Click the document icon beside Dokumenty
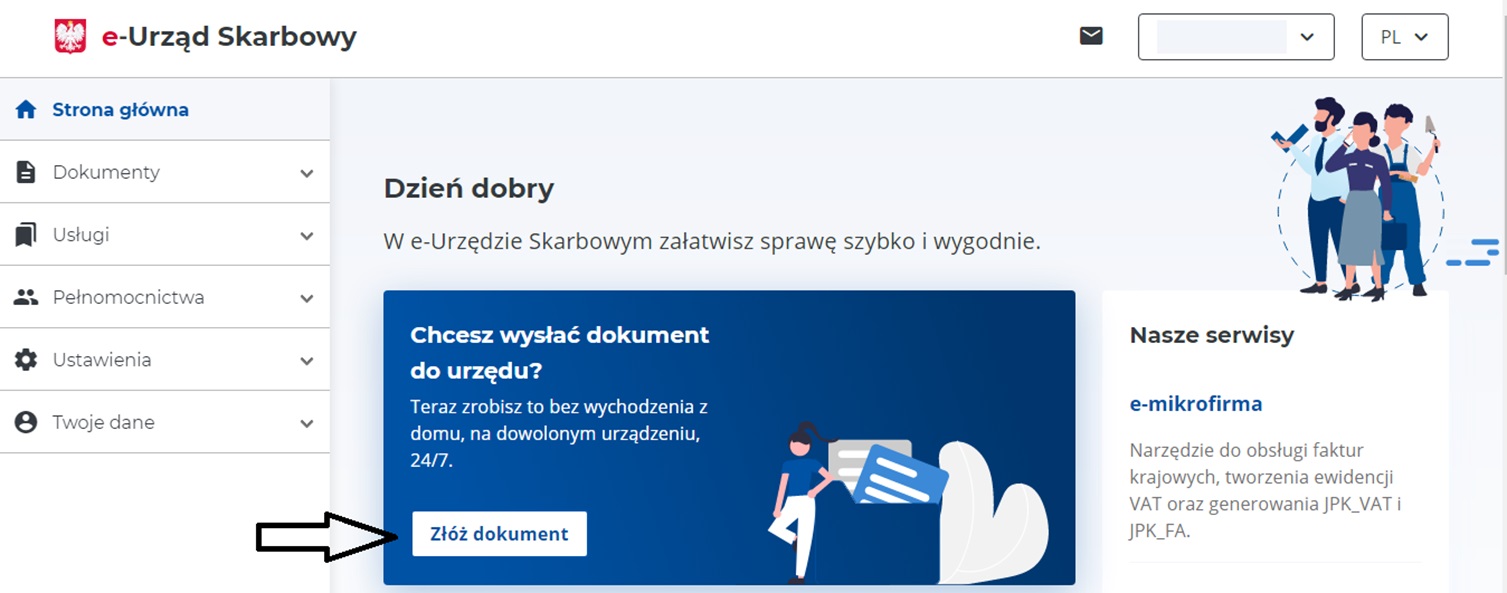 (26, 172)
